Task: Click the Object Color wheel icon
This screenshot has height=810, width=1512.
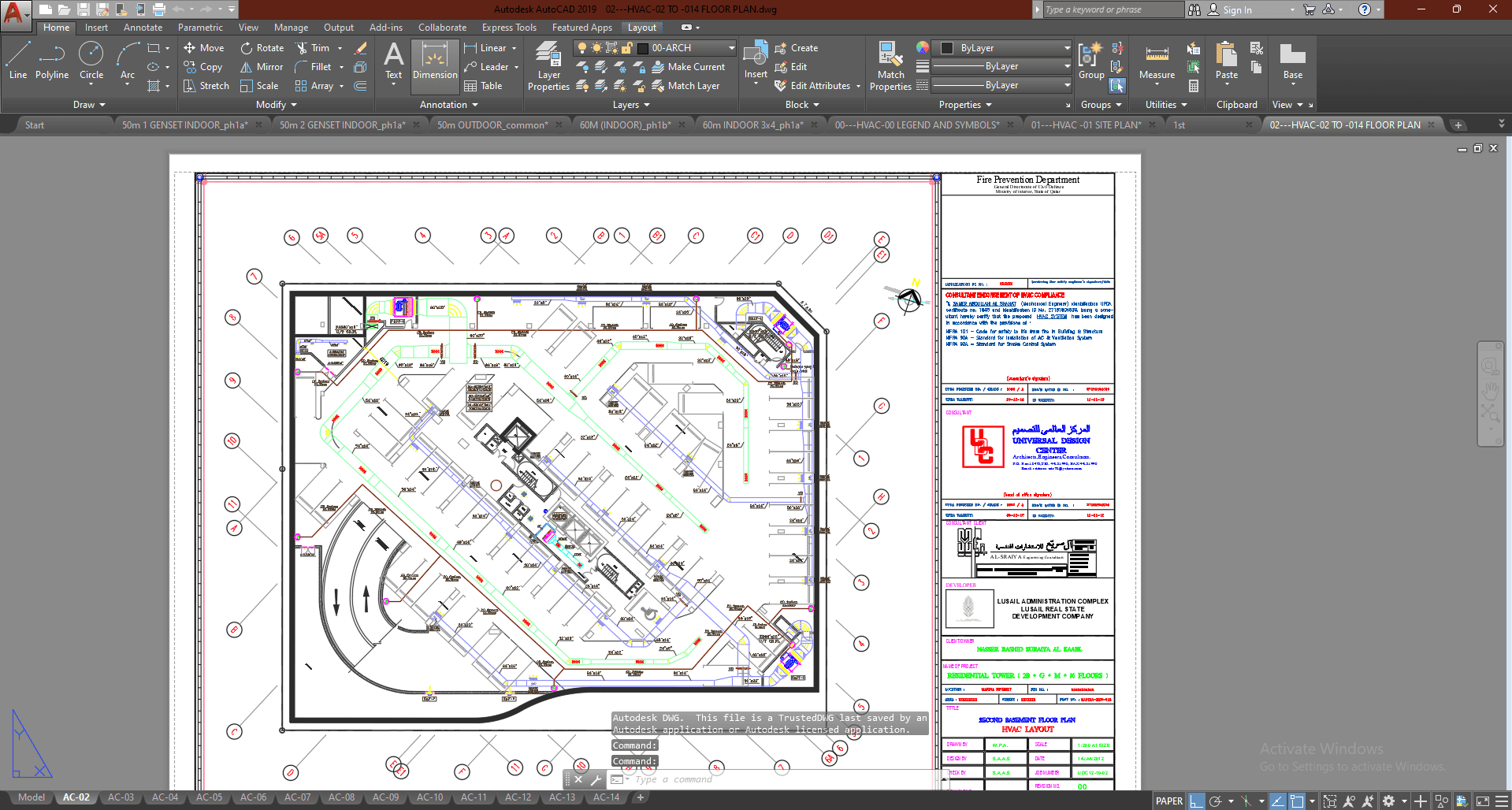Action: 923,48
